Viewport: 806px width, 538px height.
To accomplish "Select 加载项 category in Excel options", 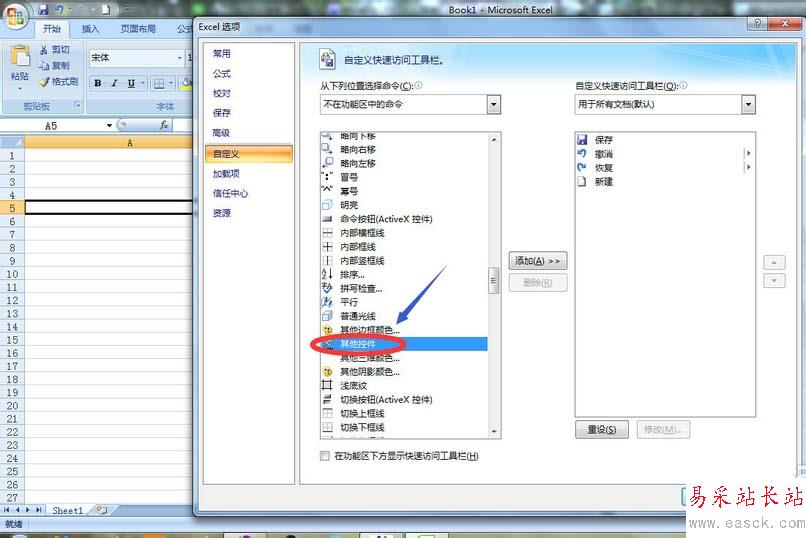I will [249, 174].
